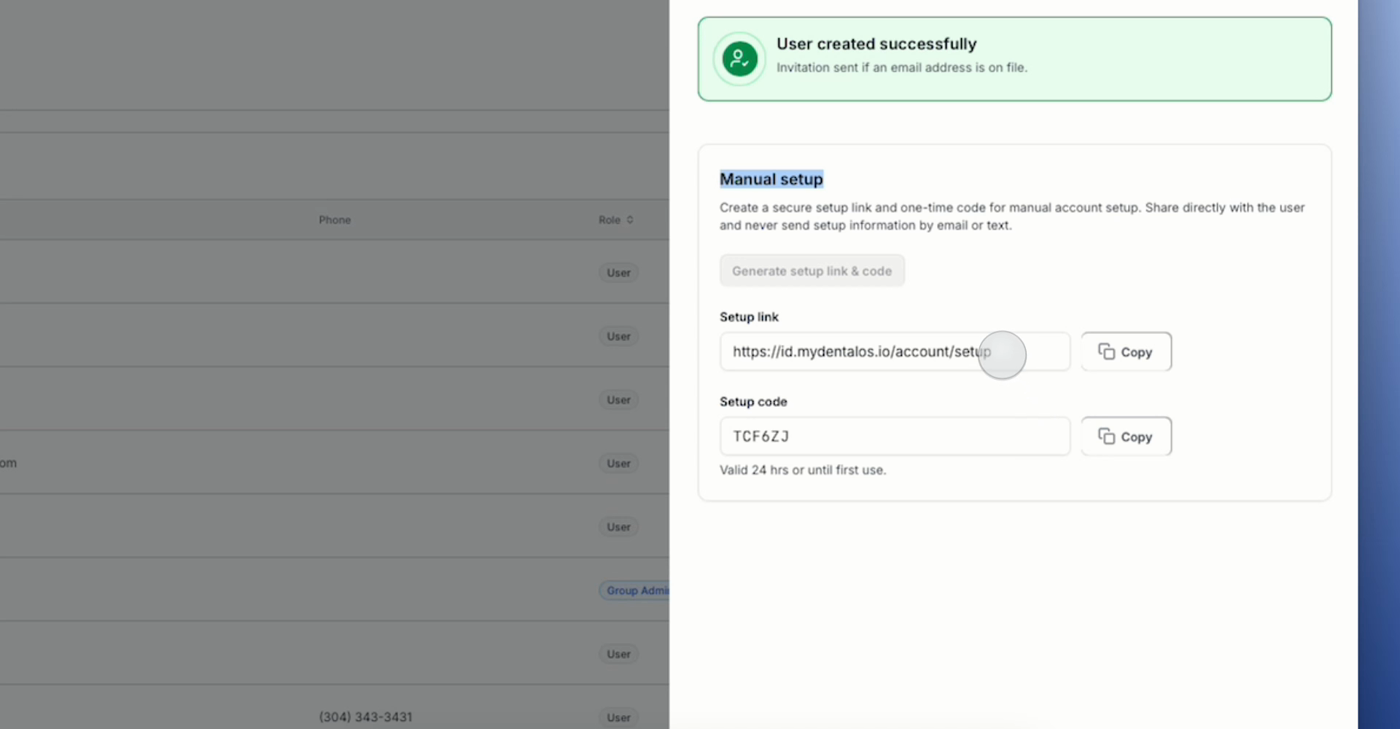Image resolution: width=1400 pixels, height=729 pixels.
Task: Click the Setup link label
Action: point(749,317)
